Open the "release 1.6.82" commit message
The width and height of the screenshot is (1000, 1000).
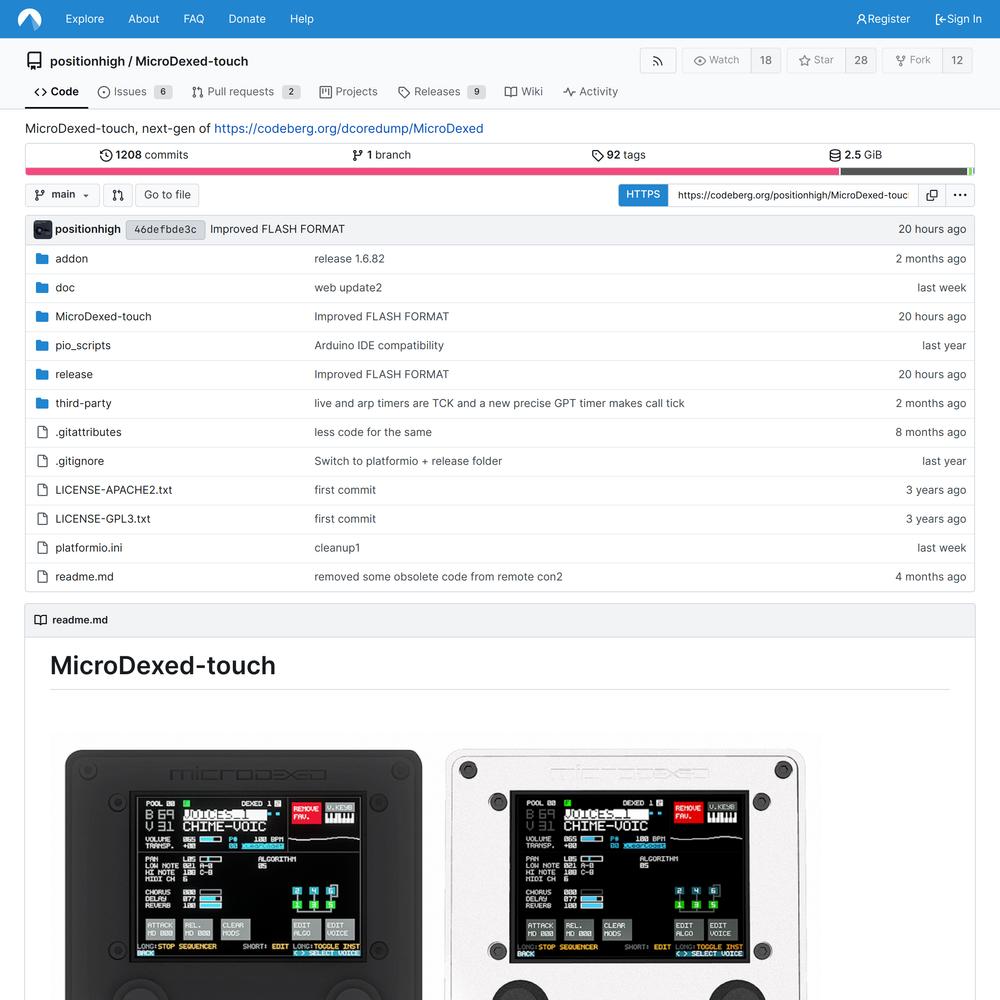point(349,259)
